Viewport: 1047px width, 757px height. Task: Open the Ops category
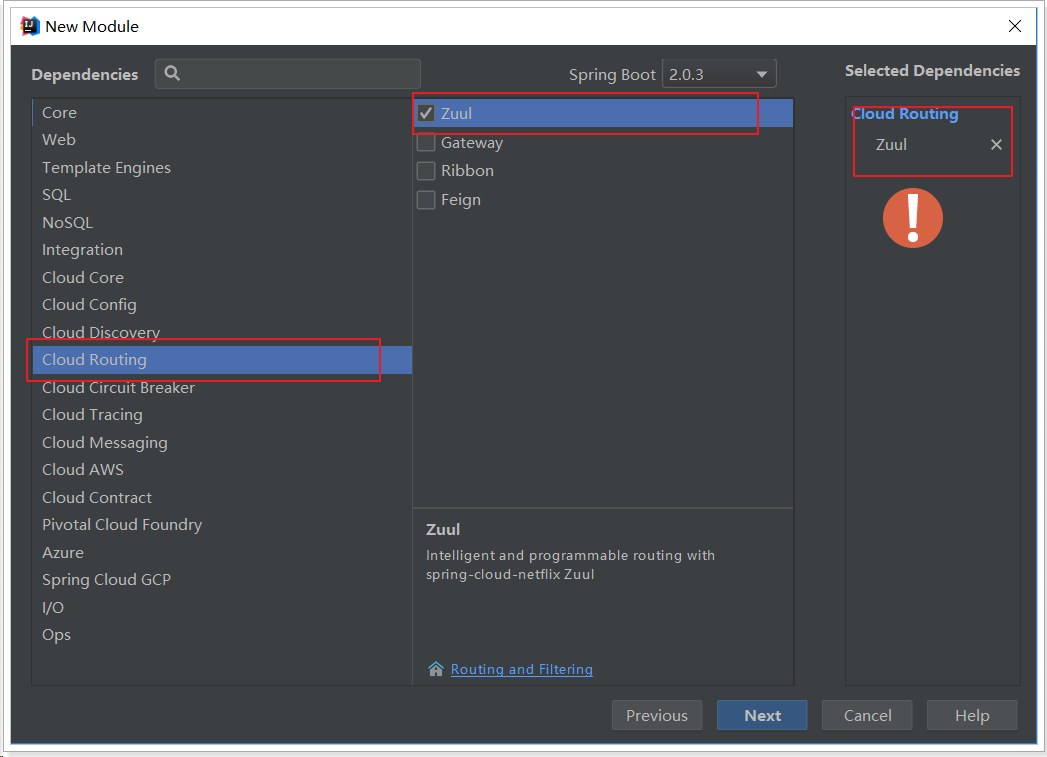pyautogui.click(x=222, y=635)
